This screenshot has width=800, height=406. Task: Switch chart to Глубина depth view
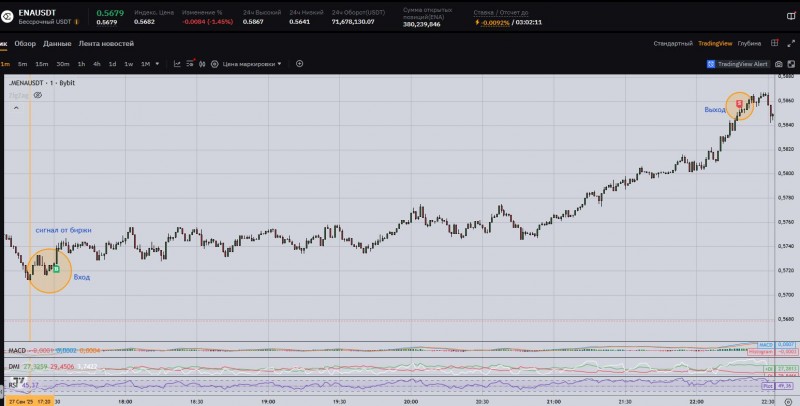point(749,43)
